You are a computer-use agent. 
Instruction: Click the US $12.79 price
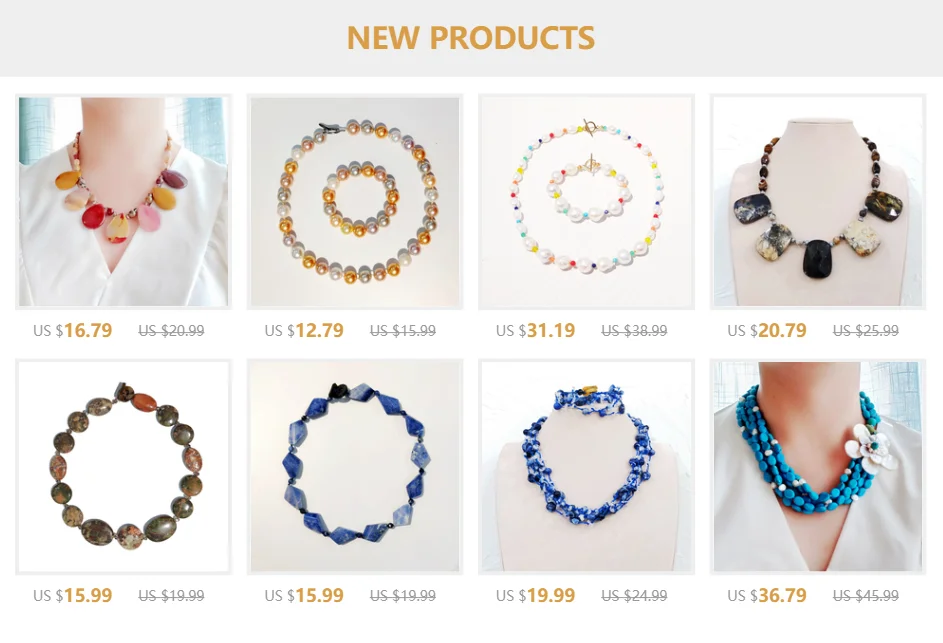[304, 330]
